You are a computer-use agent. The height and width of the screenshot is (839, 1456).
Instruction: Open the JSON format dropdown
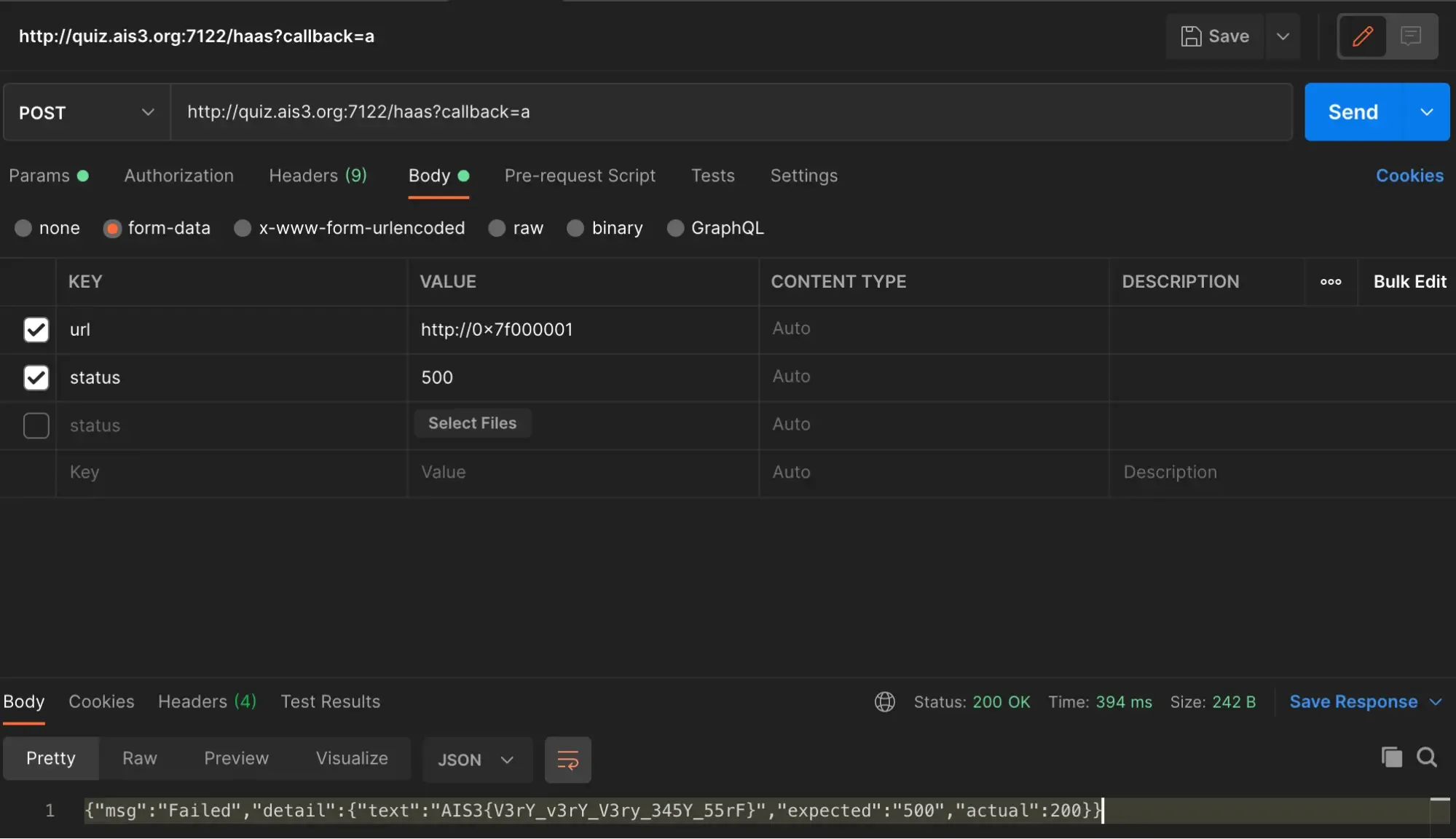point(476,760)
